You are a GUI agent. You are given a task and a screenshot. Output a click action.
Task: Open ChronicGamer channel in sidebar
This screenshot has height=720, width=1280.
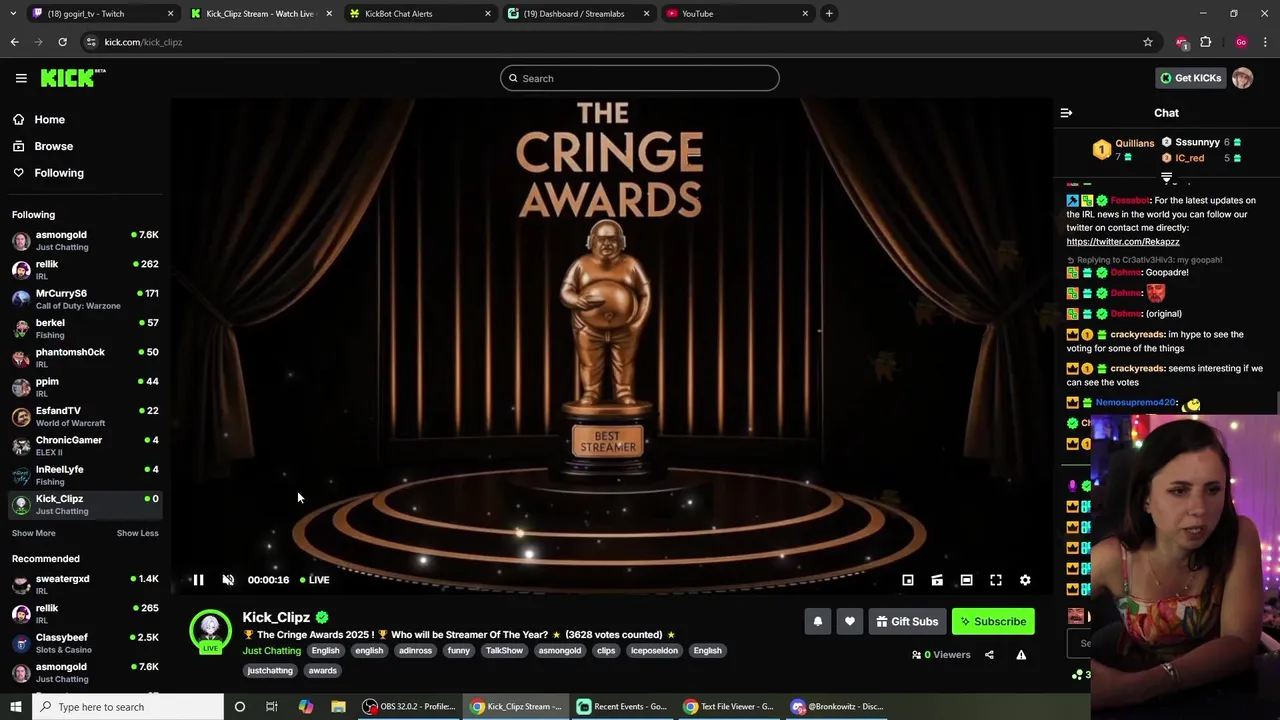click(85, 446)
